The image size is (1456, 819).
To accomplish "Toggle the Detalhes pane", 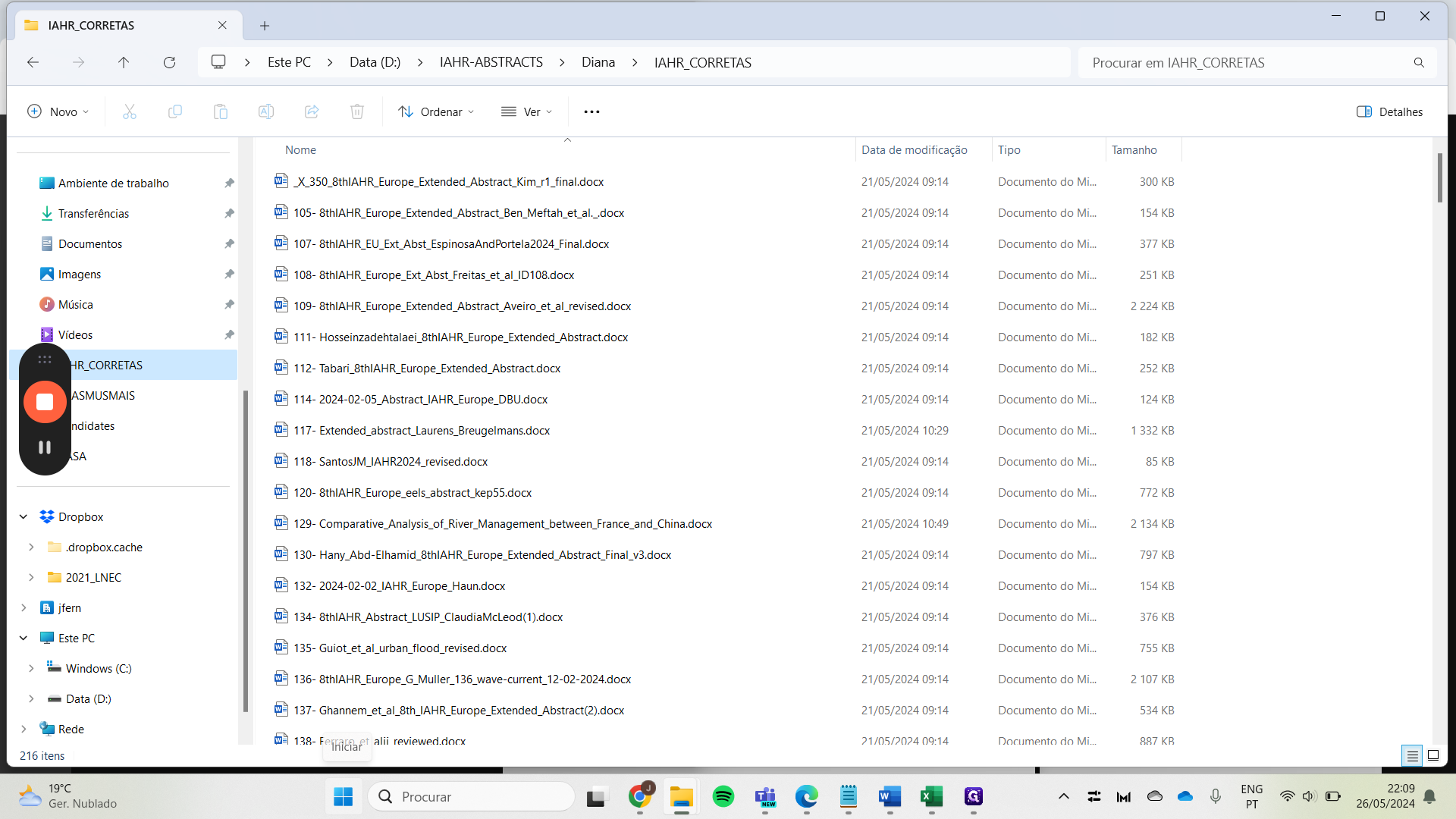I will pos(1389,112).
